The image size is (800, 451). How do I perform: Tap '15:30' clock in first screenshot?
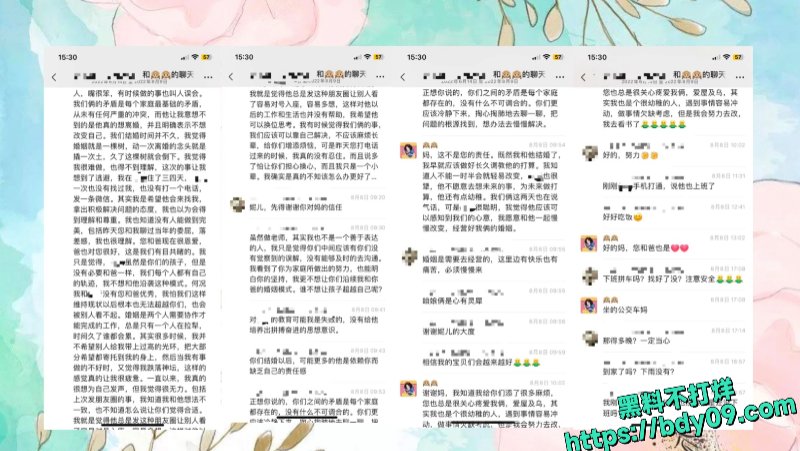point(67,57)
